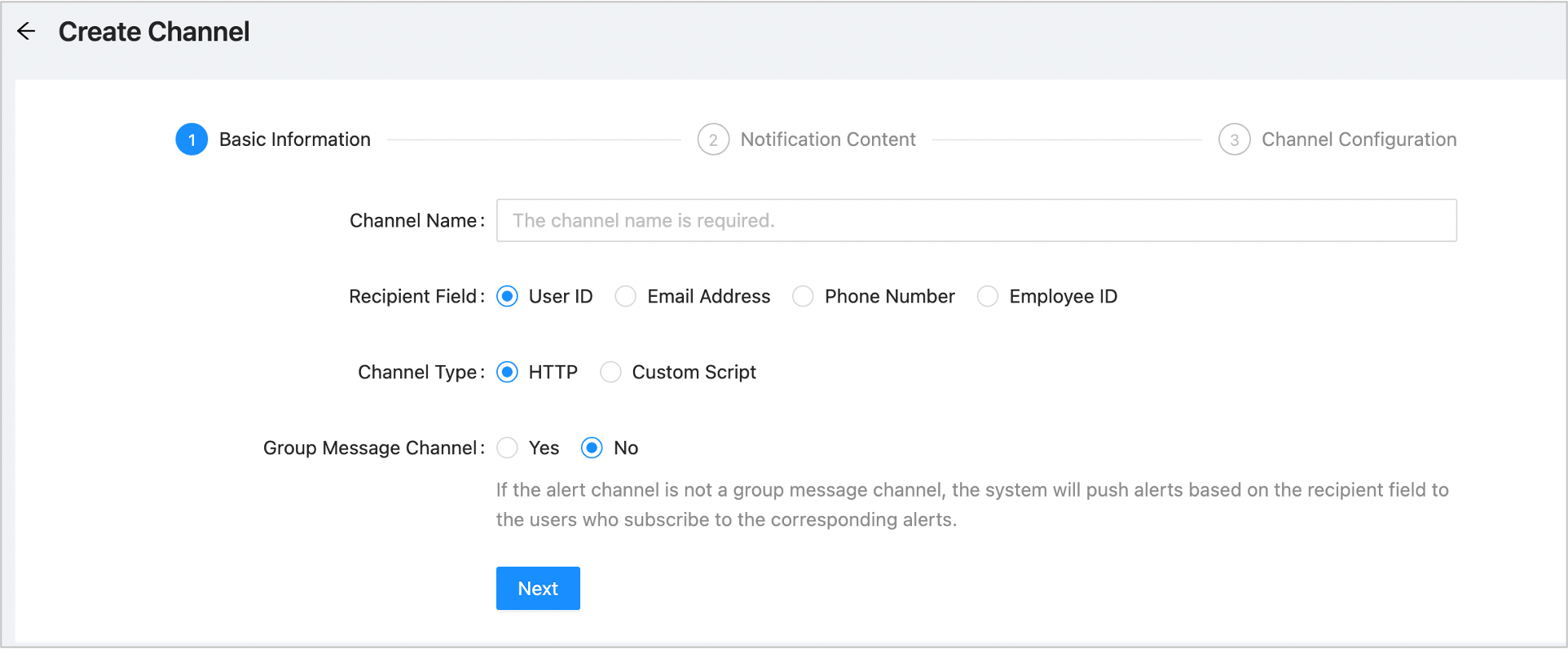Choose Email Address as recipient field
1568x649 pixels.
[626, 297]
